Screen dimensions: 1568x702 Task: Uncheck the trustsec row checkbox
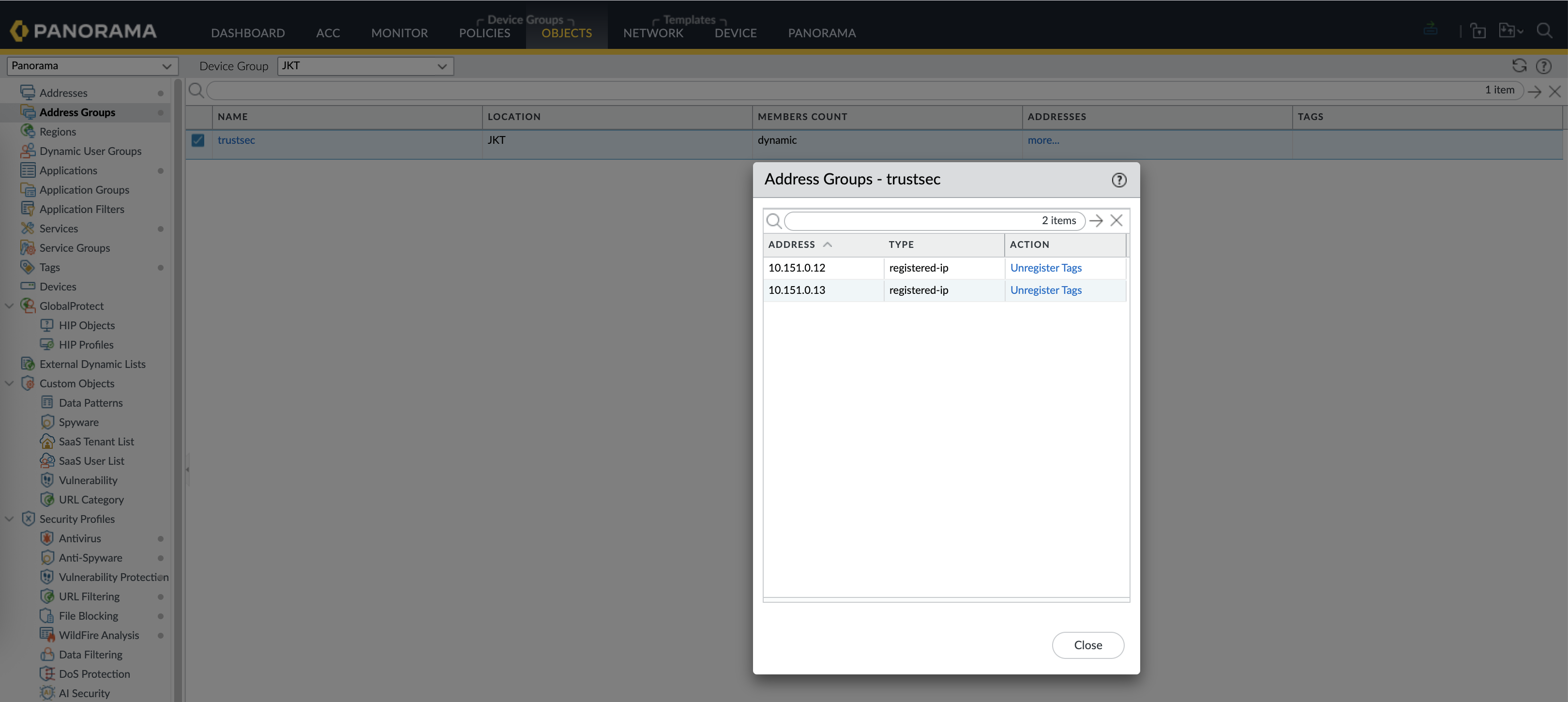198,140
